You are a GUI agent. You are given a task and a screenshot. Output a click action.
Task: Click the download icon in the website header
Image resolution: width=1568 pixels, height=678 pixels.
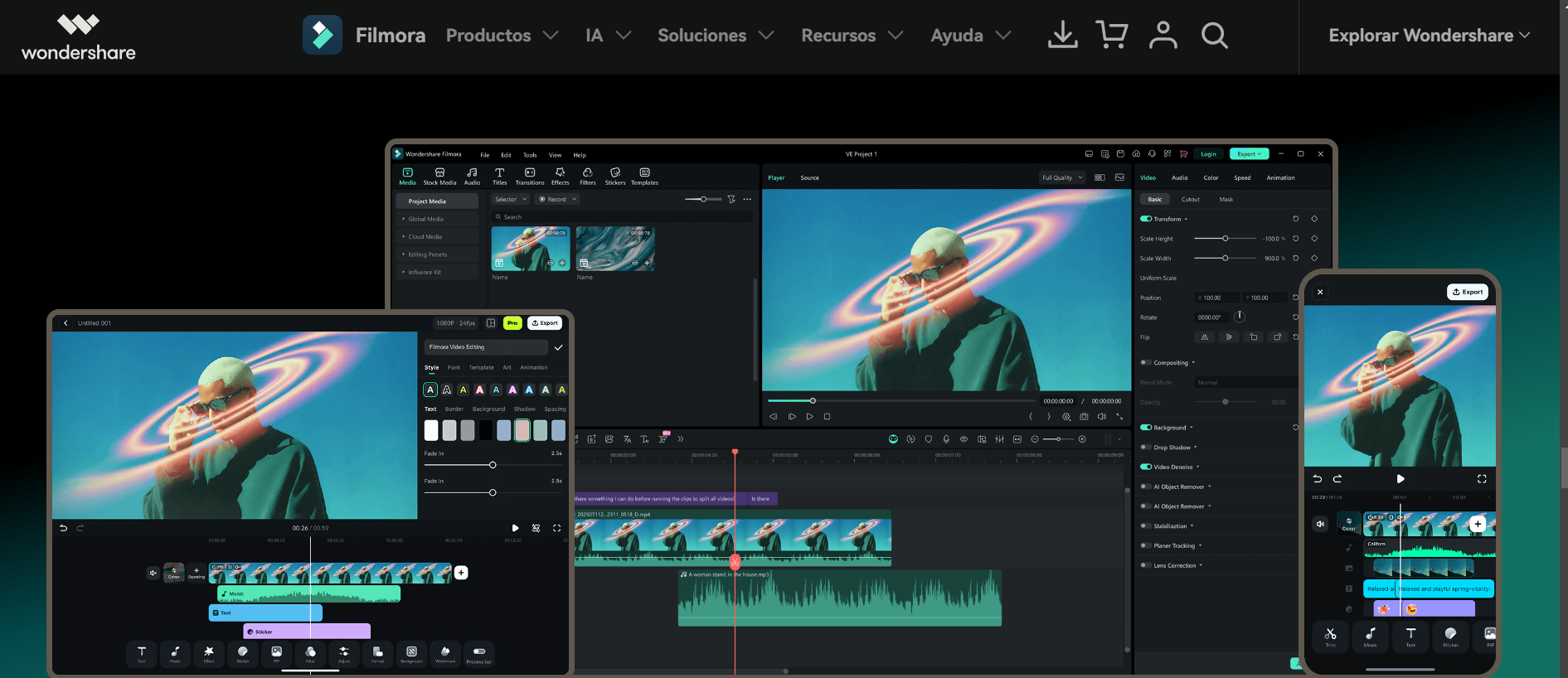[x=1062, y=35]
